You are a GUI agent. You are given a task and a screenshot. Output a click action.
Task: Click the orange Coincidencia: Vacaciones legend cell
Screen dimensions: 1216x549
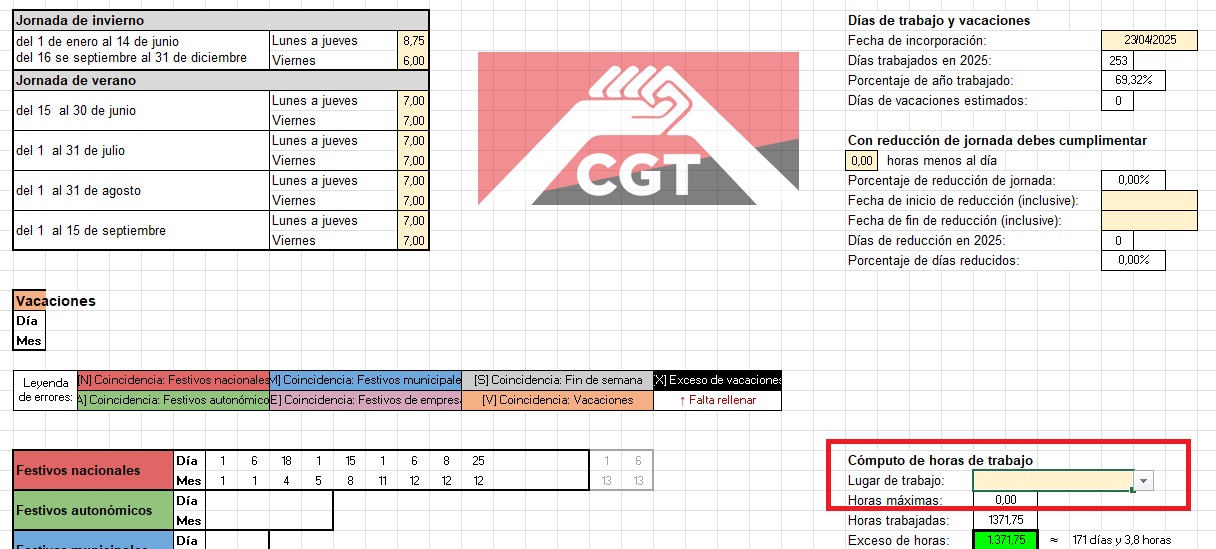click(x=557, y=400)
